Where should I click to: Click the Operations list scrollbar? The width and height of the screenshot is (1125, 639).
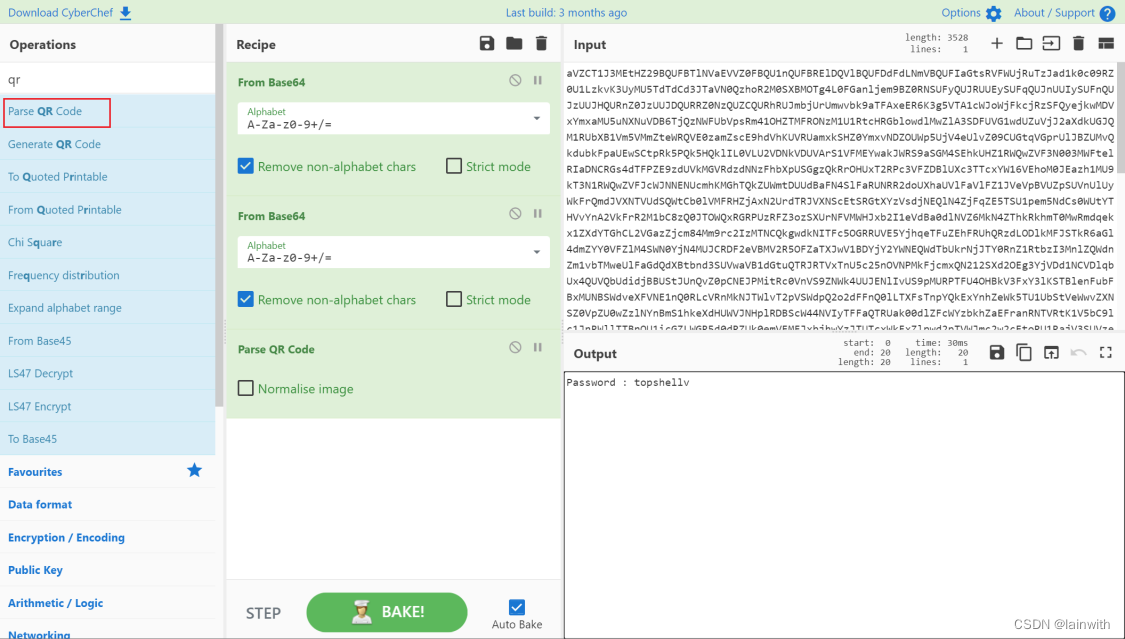click(x=220, y=215)
